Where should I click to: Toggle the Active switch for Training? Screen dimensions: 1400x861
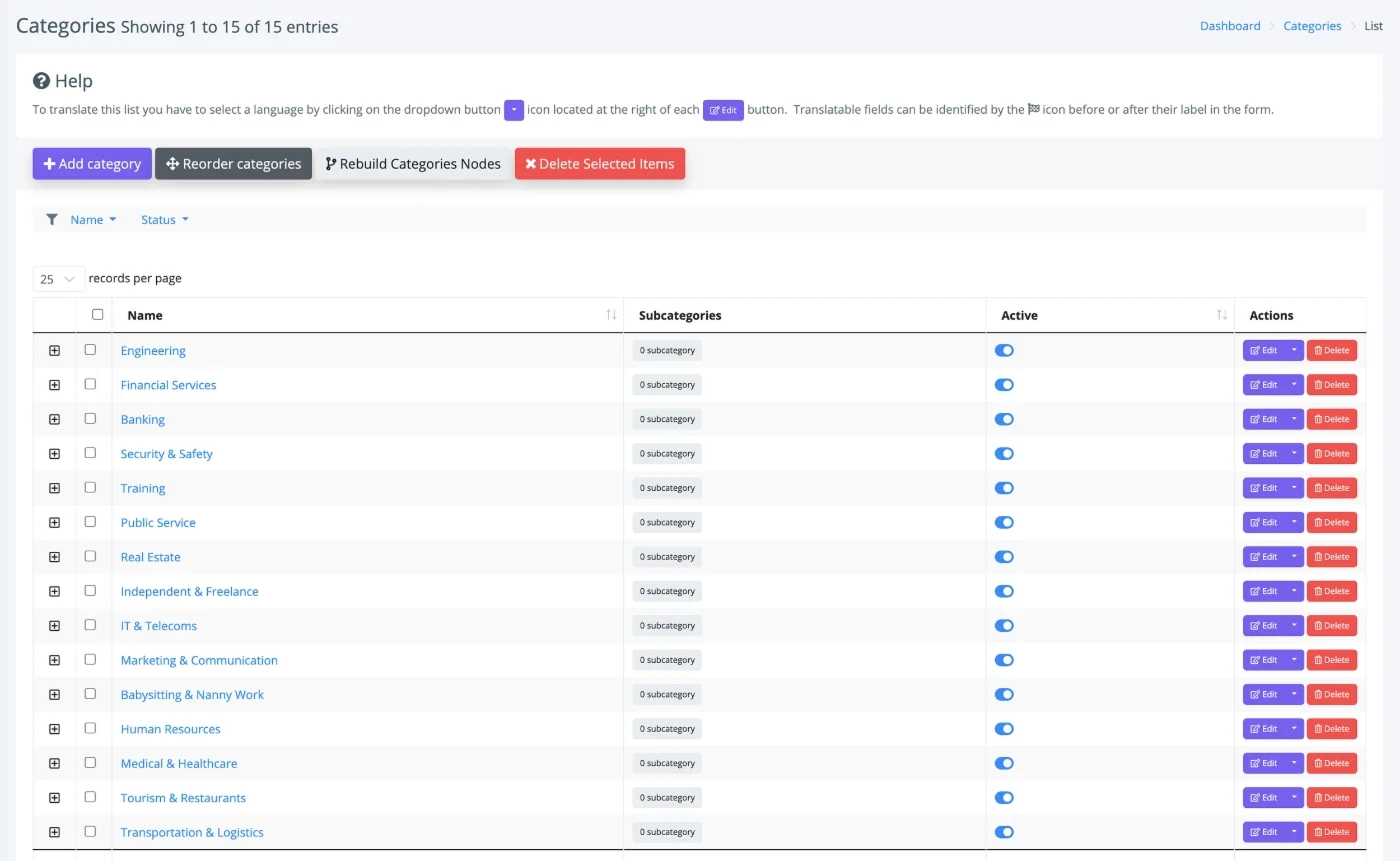pos(1004,488)
